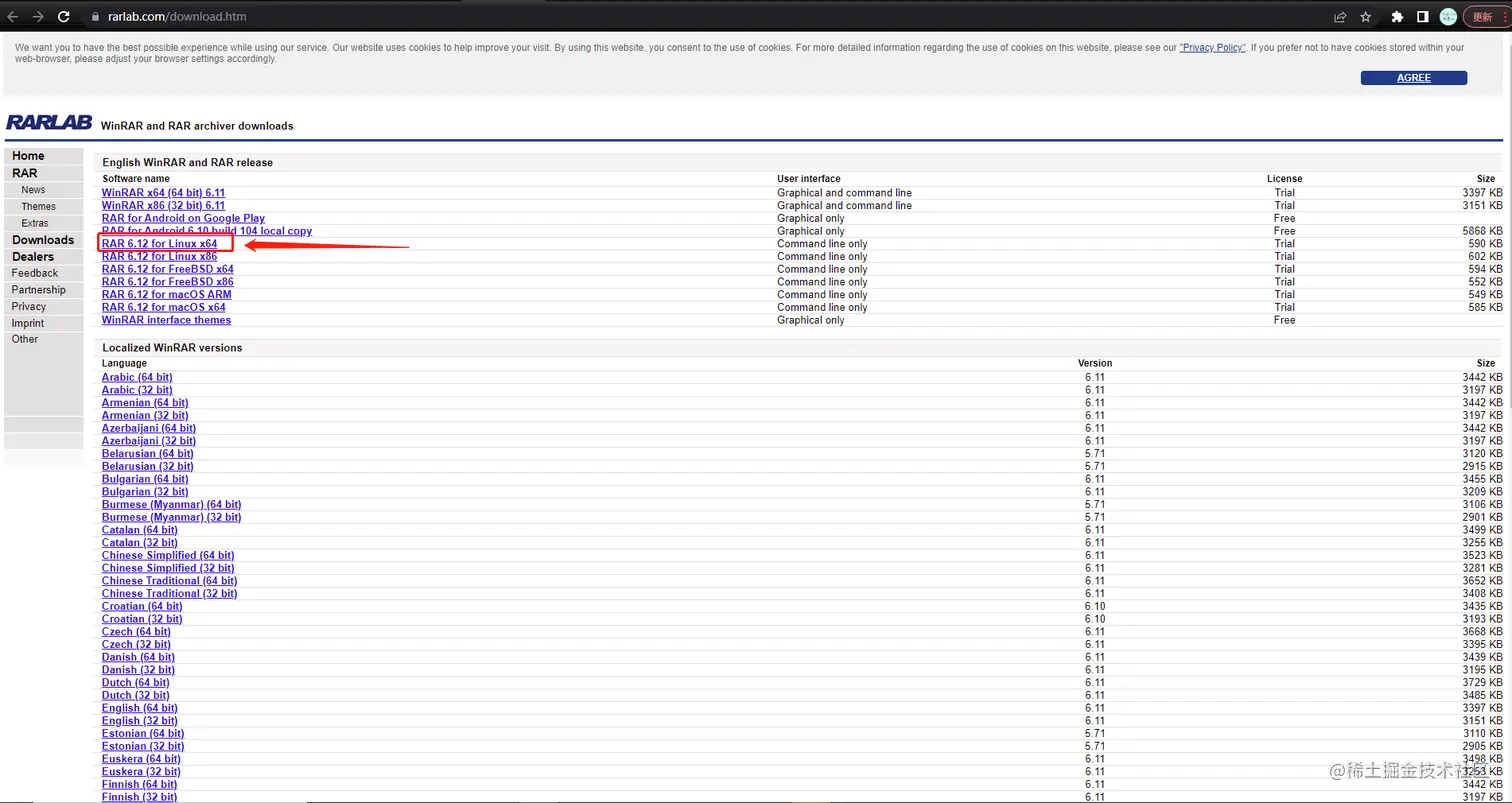
Task: Click the 'Localized WinRAR versions' heading
Action: [x=172, y=348]
